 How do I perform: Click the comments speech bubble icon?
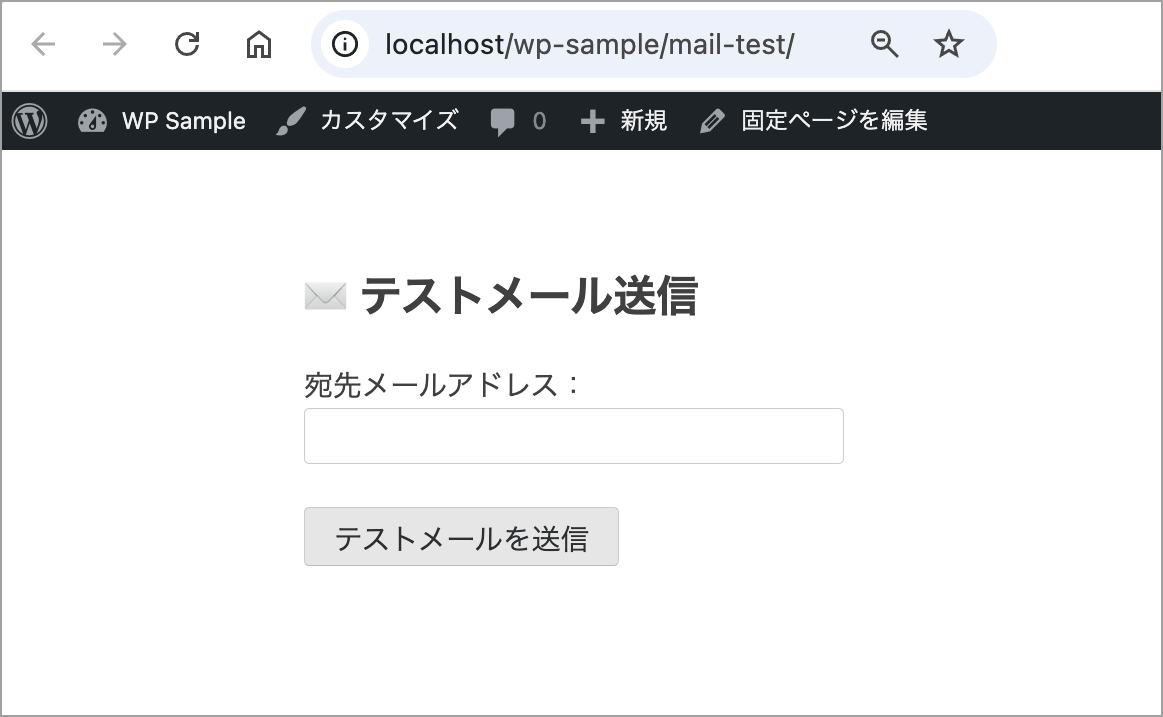click(503, 122)
